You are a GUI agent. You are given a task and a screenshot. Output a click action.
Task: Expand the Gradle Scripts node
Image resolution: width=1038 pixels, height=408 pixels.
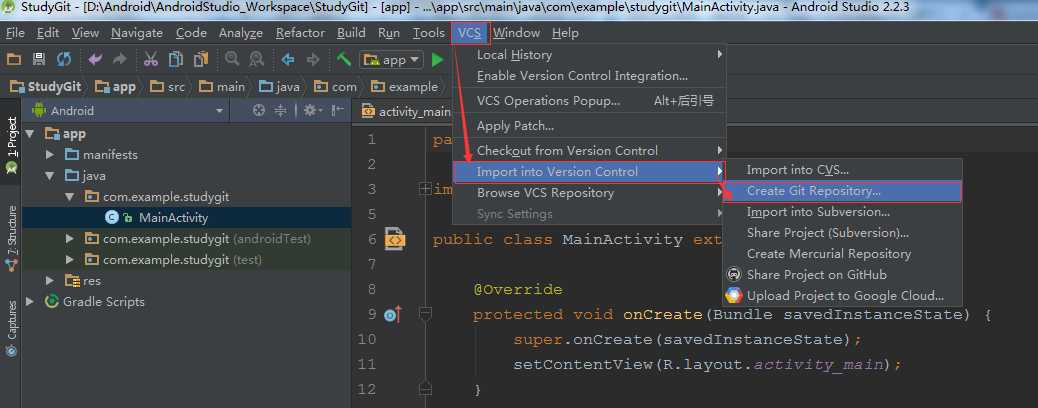29,301
